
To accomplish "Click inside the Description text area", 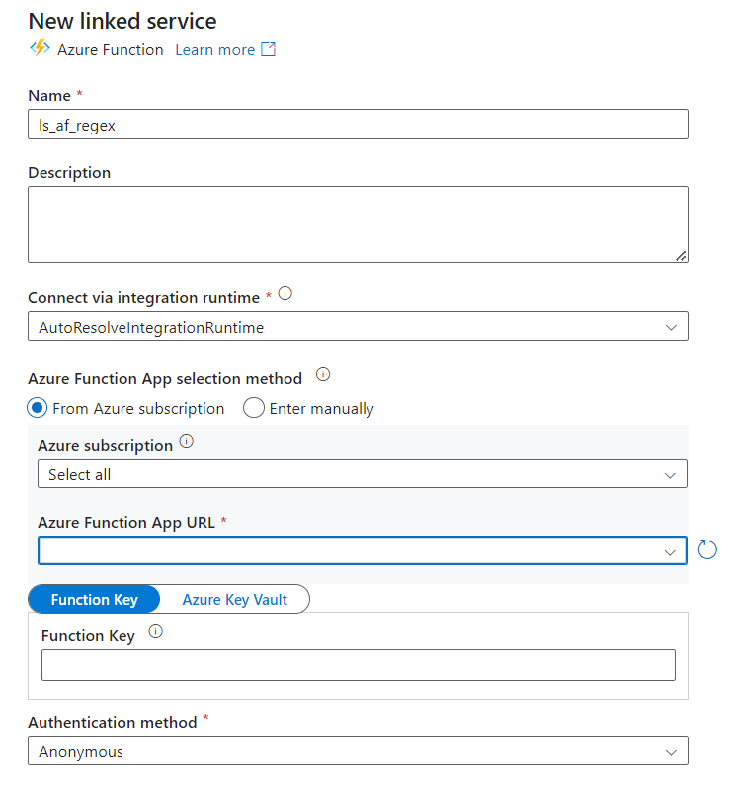I will tap(358, 224).
